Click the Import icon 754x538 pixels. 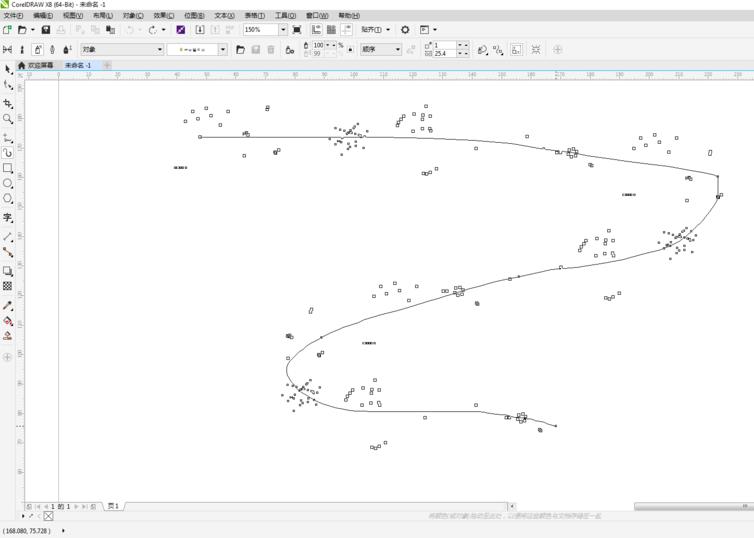tap(200, 30)
